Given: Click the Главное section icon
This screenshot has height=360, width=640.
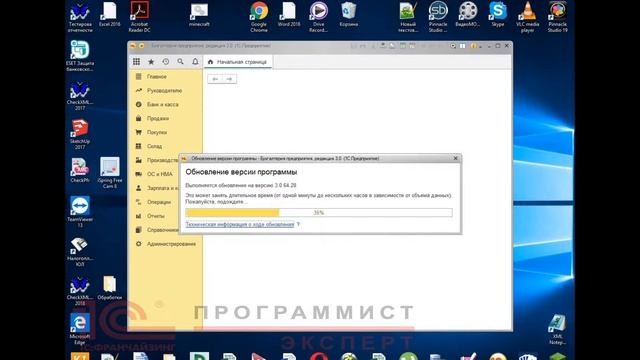Looking at the screenshot, I should pyautogui.click(x=138, y=77).
